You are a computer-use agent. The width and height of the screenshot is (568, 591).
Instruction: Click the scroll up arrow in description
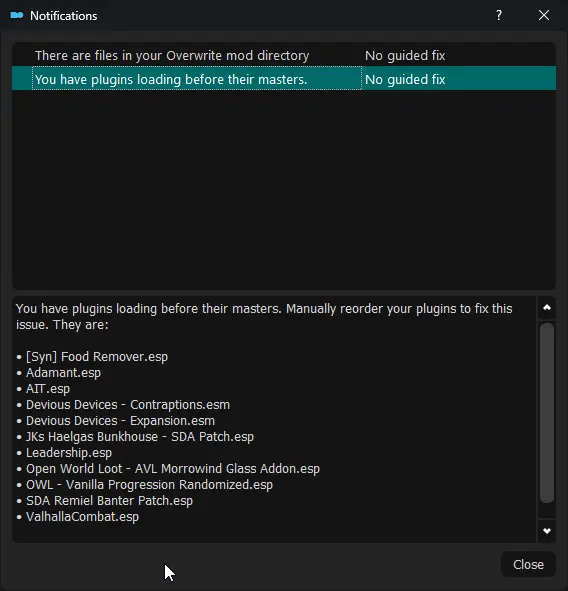point(547,308)
